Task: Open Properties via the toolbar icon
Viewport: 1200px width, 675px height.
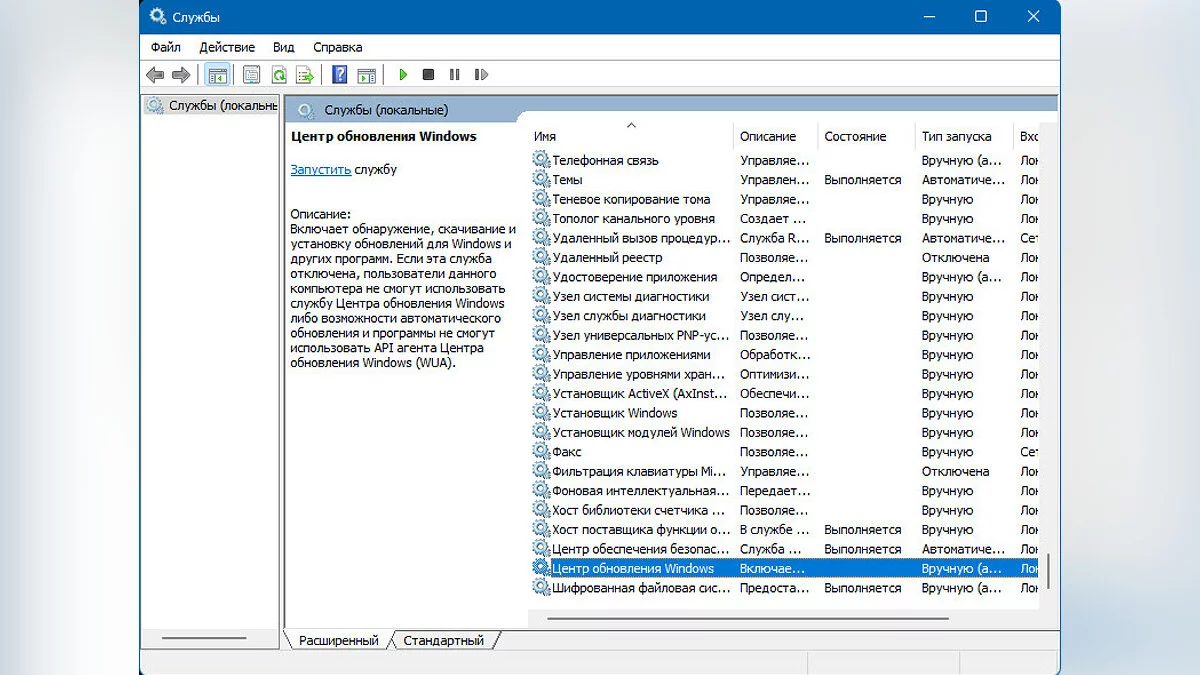Action: tap(252, 75)
